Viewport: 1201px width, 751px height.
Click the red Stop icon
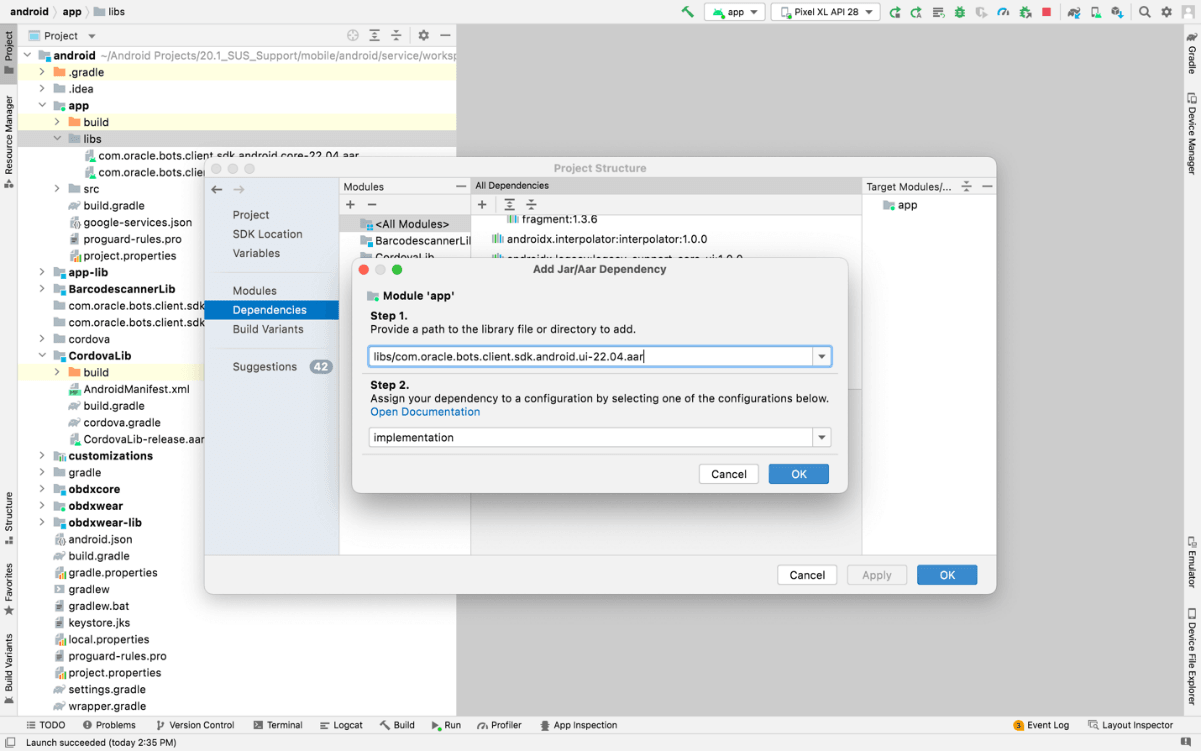click(1046, 12)
